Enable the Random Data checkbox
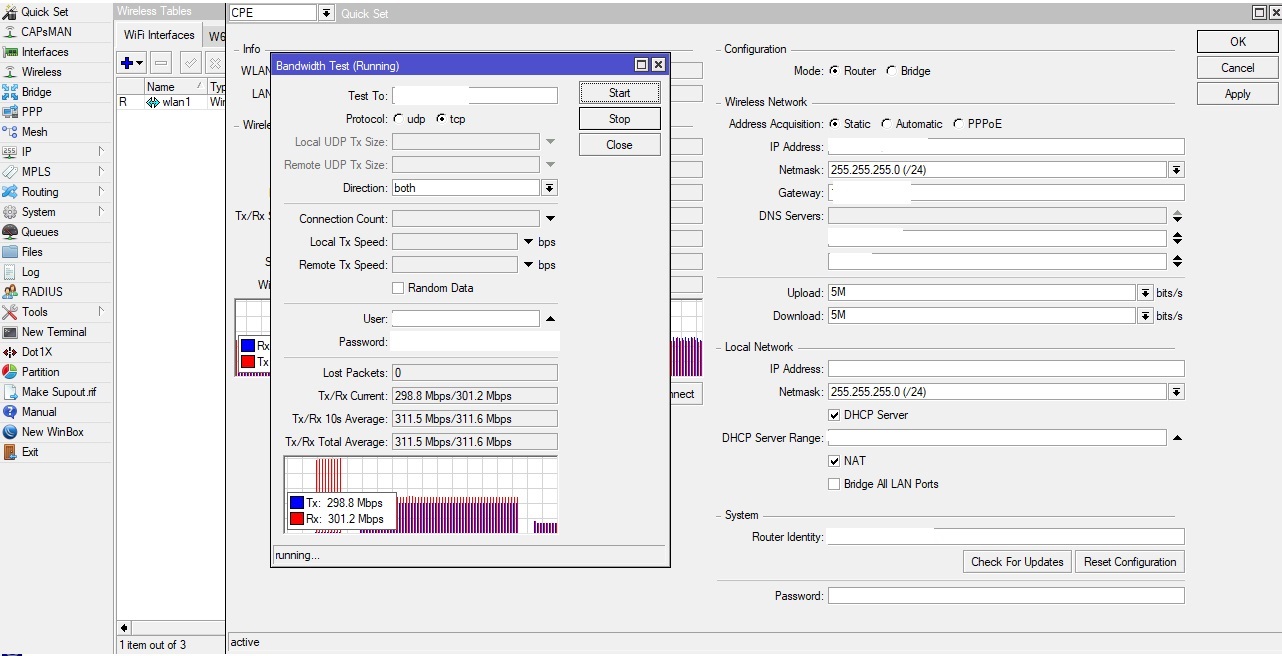 pos(398,288)
